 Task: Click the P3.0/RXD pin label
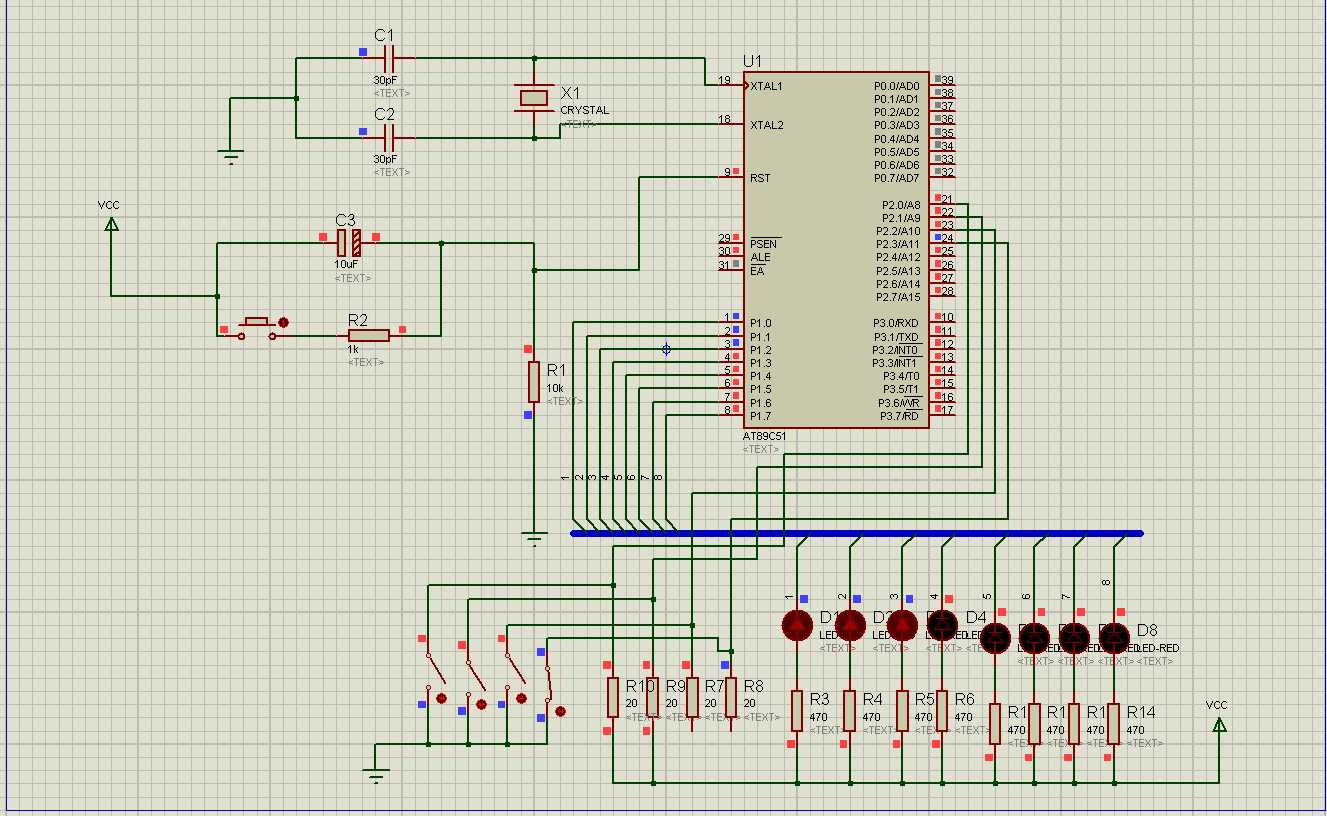[x=896, y=323]
